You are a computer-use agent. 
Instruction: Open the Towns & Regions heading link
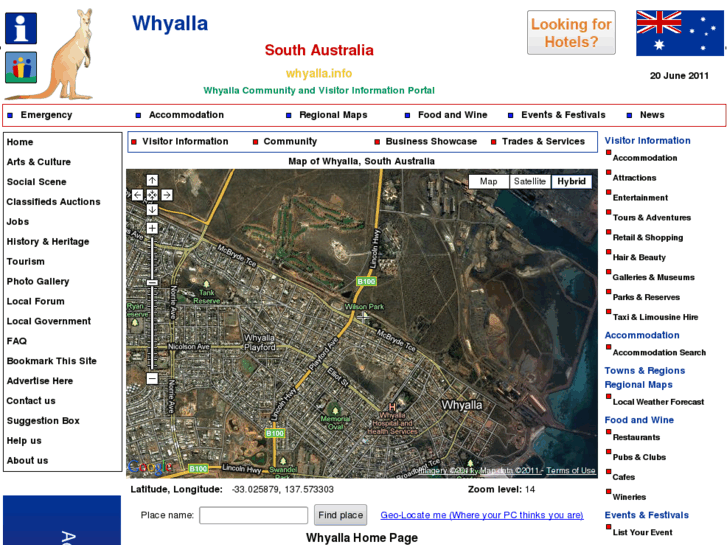point(644,371)
